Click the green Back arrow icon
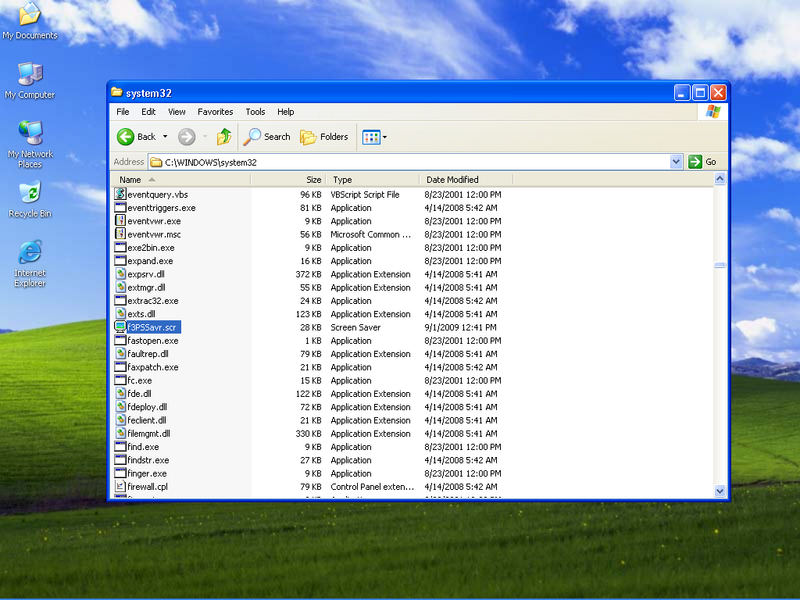The height and width of the screenshot is (600, 800). click(126, 137)
